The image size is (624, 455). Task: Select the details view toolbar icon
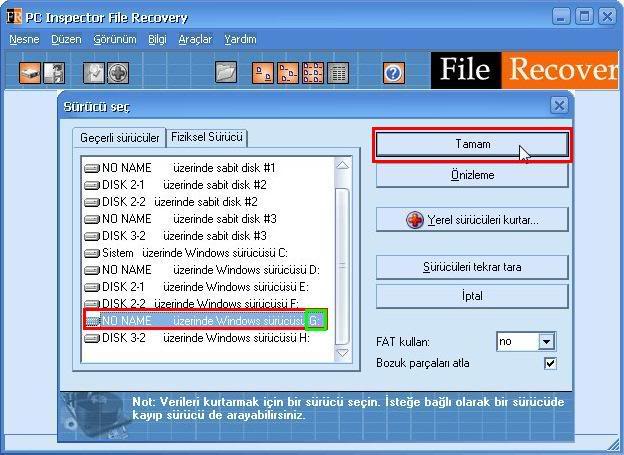[338, 73]
